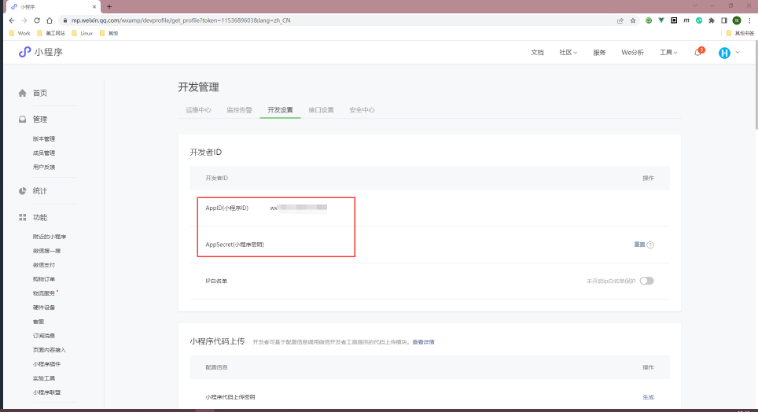Toggle the IP白名单 protection switch
Viewport: 758px width, 413px height.
coord(646,281)
